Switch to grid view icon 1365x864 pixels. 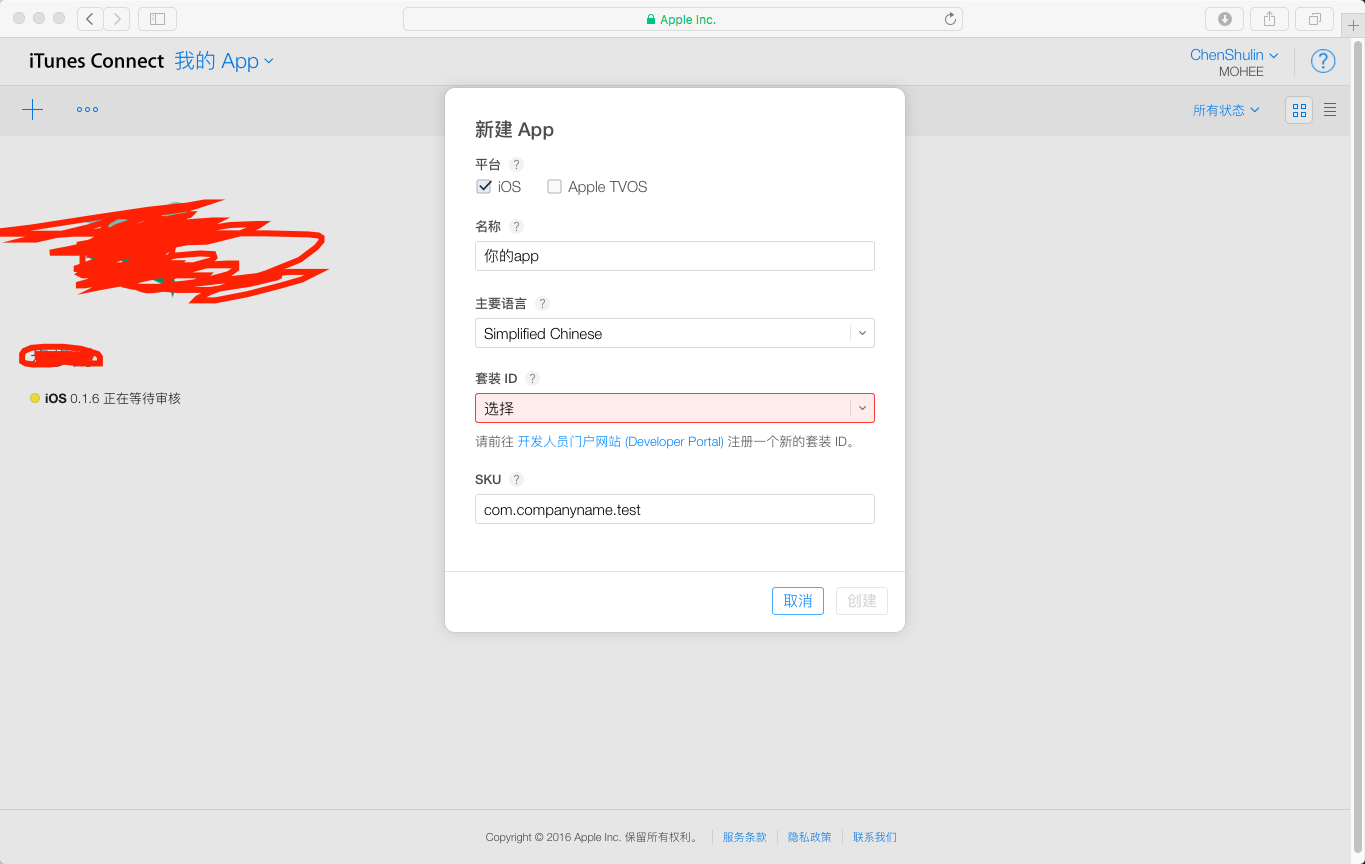tap(1299, 110)
